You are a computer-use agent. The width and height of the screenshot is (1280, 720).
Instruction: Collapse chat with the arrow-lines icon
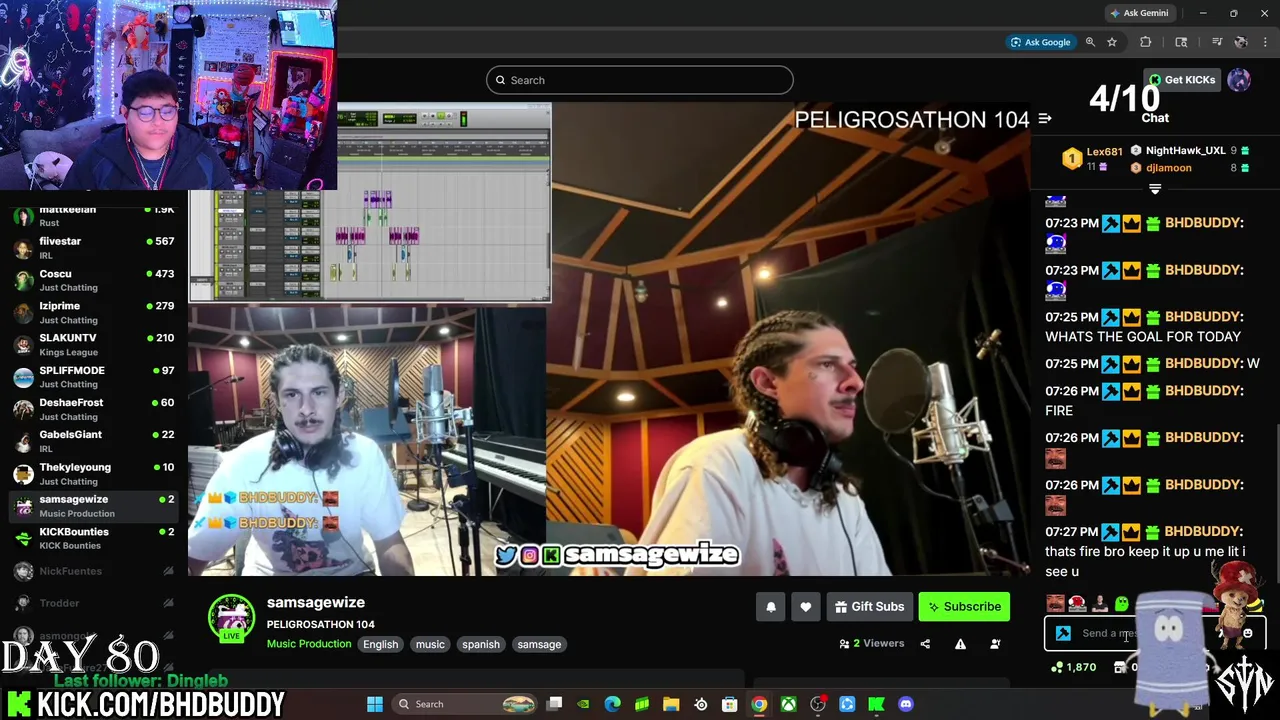pos(1045,119)
